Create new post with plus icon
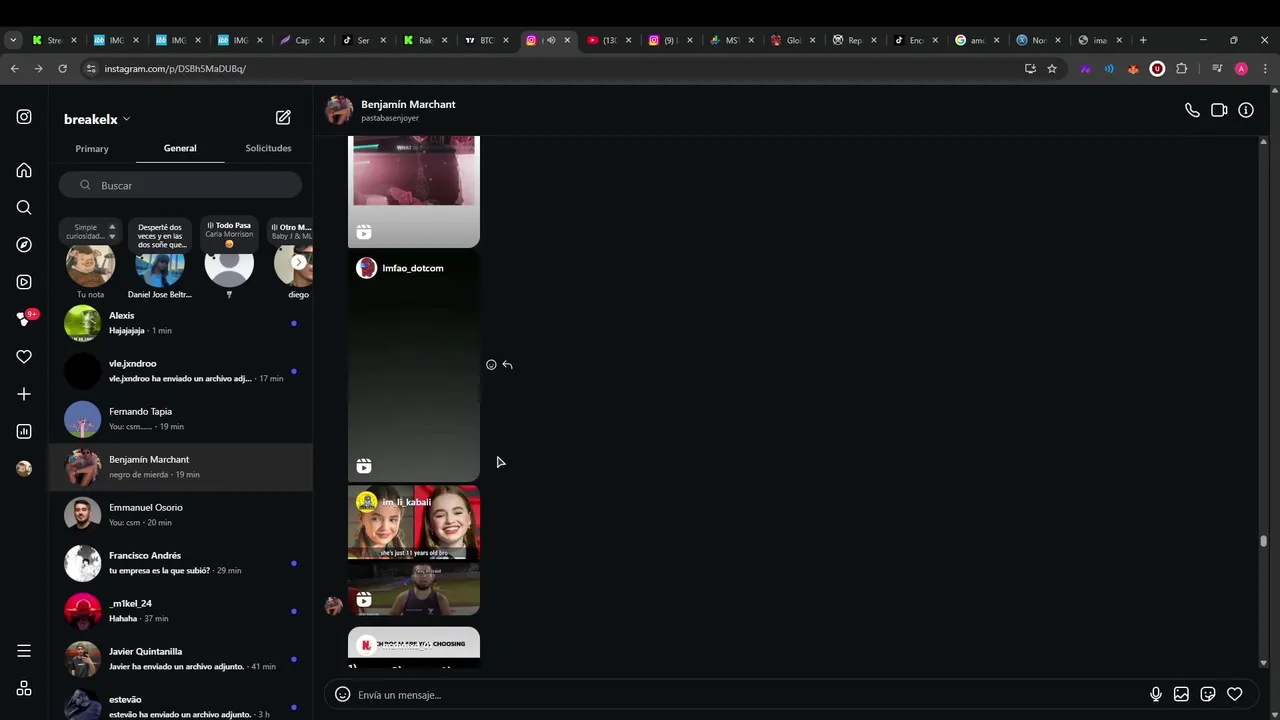1280x720 pixels. point(24,394)
